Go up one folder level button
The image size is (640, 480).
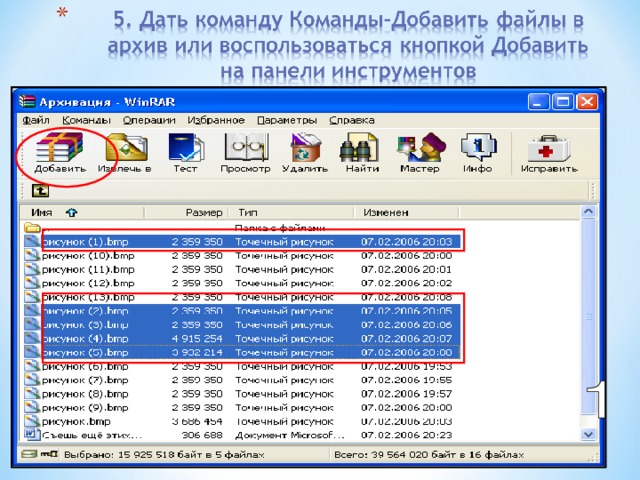41,189
